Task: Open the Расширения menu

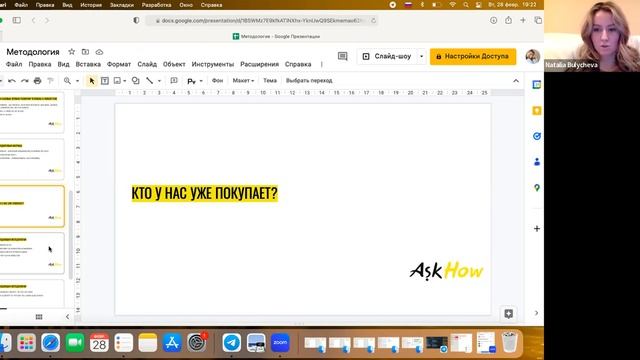Action: pyautogui.click(x=259, y=64)
